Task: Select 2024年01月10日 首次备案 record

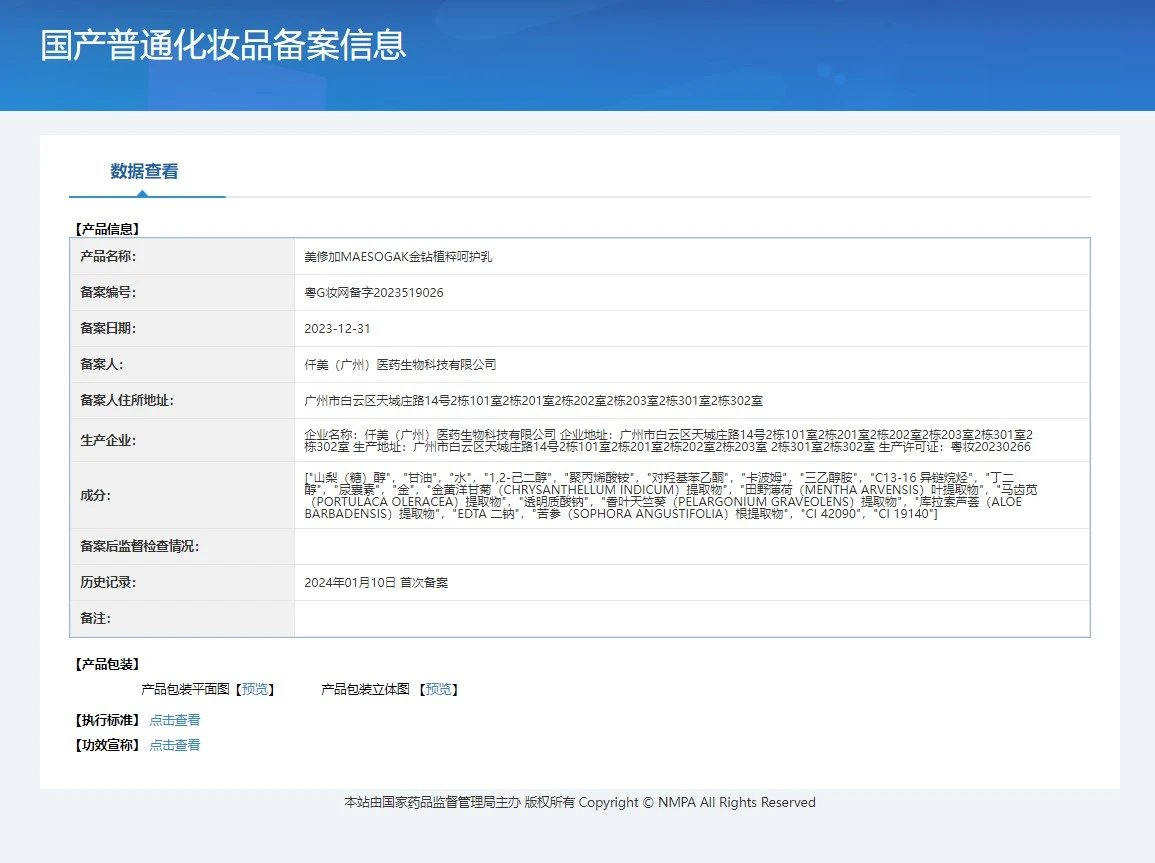Action: 376,583
